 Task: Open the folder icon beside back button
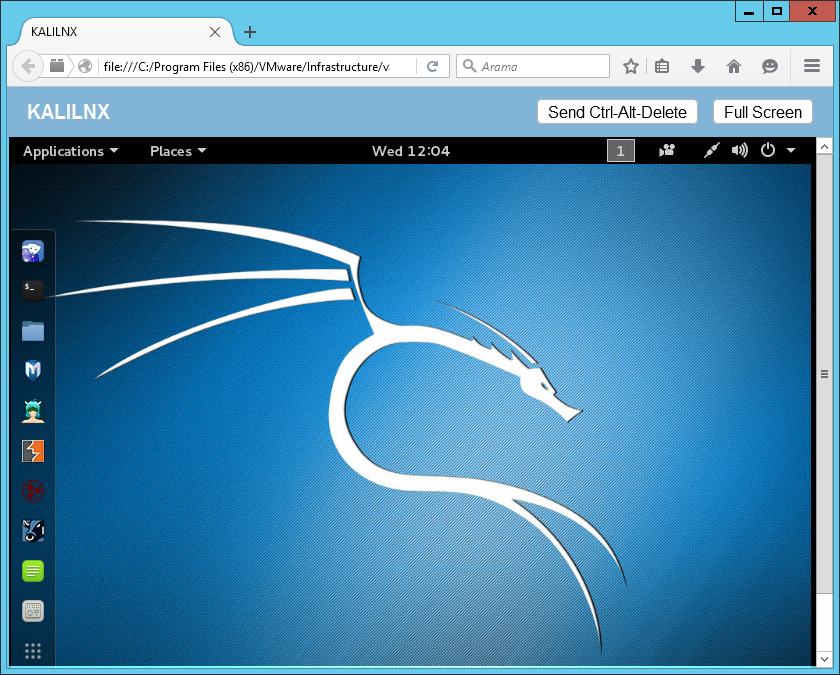(x=57, y=66)
